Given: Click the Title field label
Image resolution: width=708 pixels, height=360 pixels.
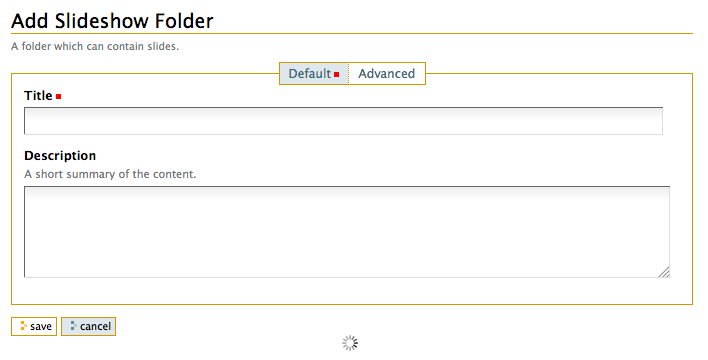Looking at the screenshot, I should click(x=38, y=95).
